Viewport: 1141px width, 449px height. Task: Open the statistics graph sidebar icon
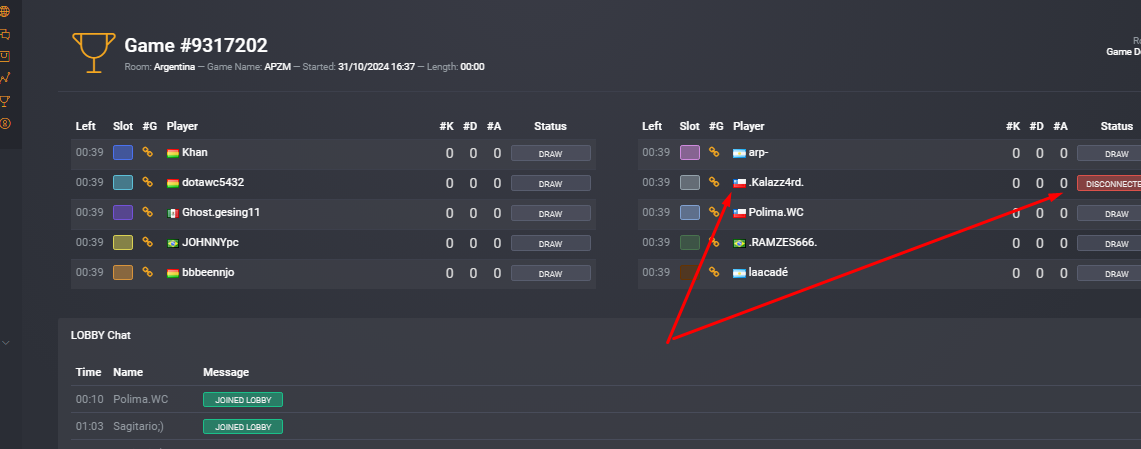pyautogui.click(x=4, y=78)
